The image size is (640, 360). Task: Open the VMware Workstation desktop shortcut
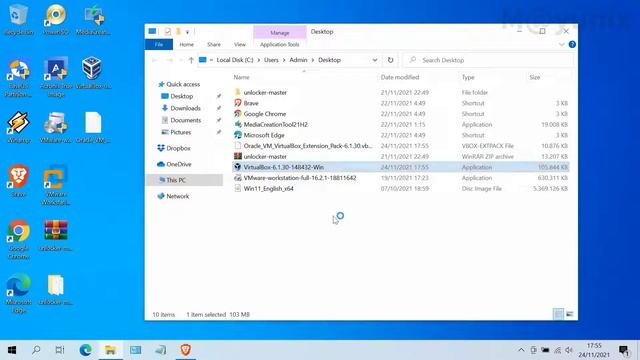(56, 185)
